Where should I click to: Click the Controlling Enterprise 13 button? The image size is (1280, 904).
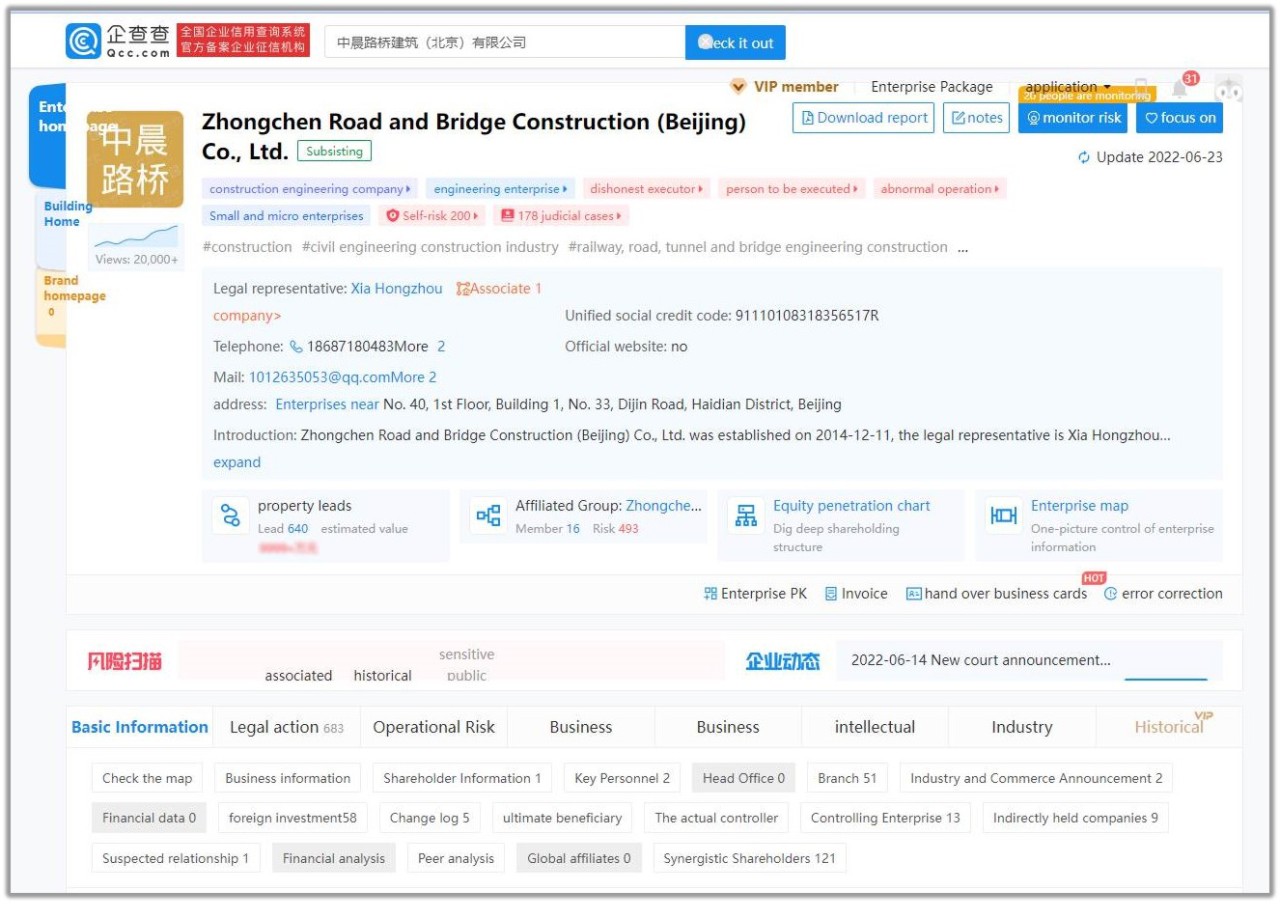tap(885, 818)
